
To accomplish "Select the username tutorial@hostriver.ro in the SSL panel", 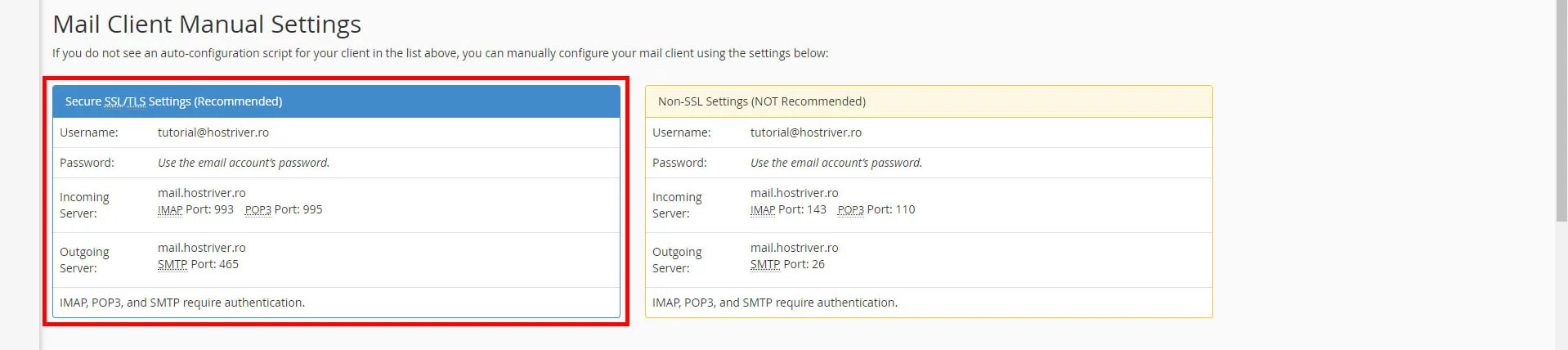I will point(213,132).
